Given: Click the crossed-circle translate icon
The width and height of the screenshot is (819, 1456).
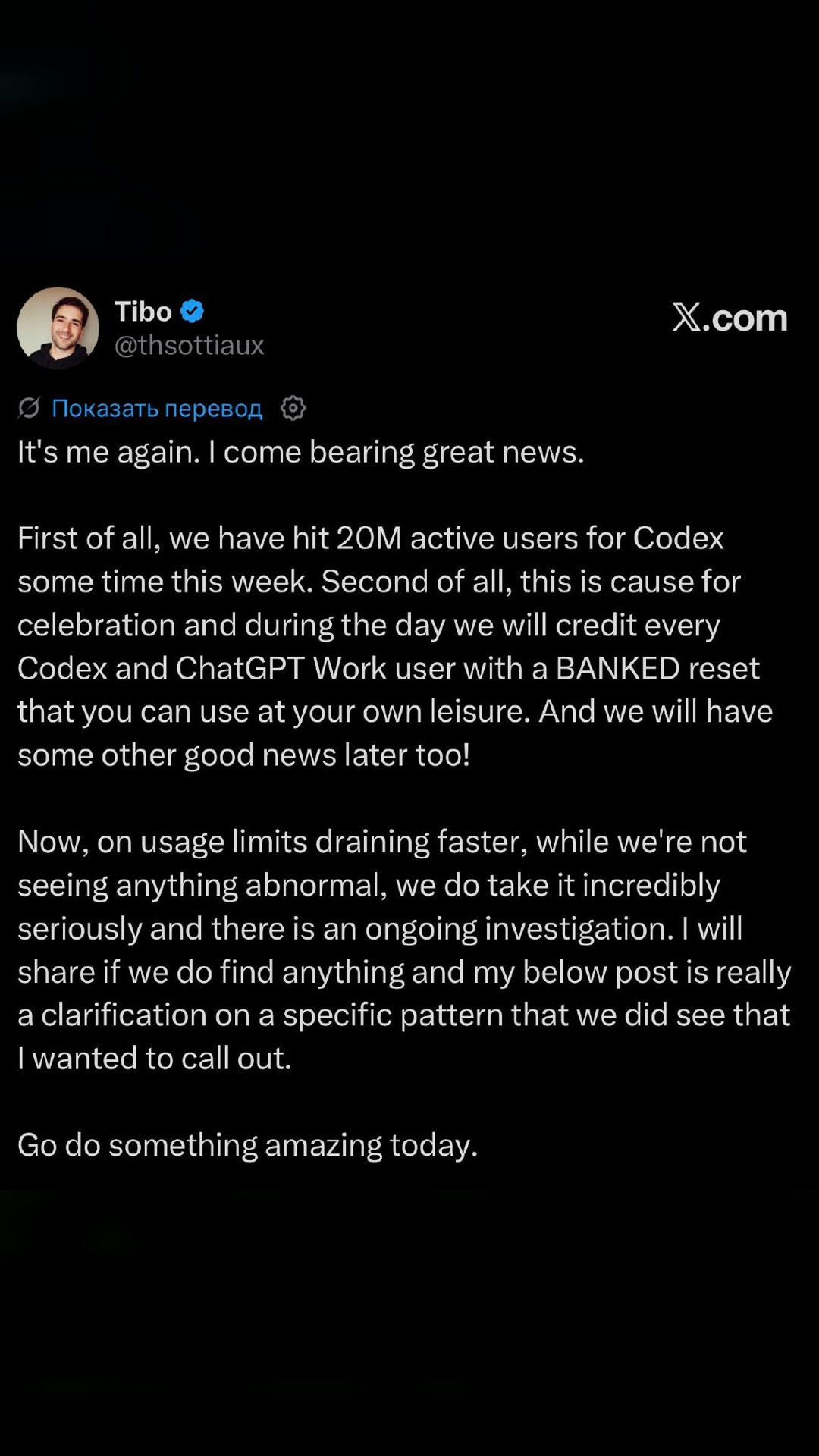Looking at the screenshot, I should click(29, 408).
